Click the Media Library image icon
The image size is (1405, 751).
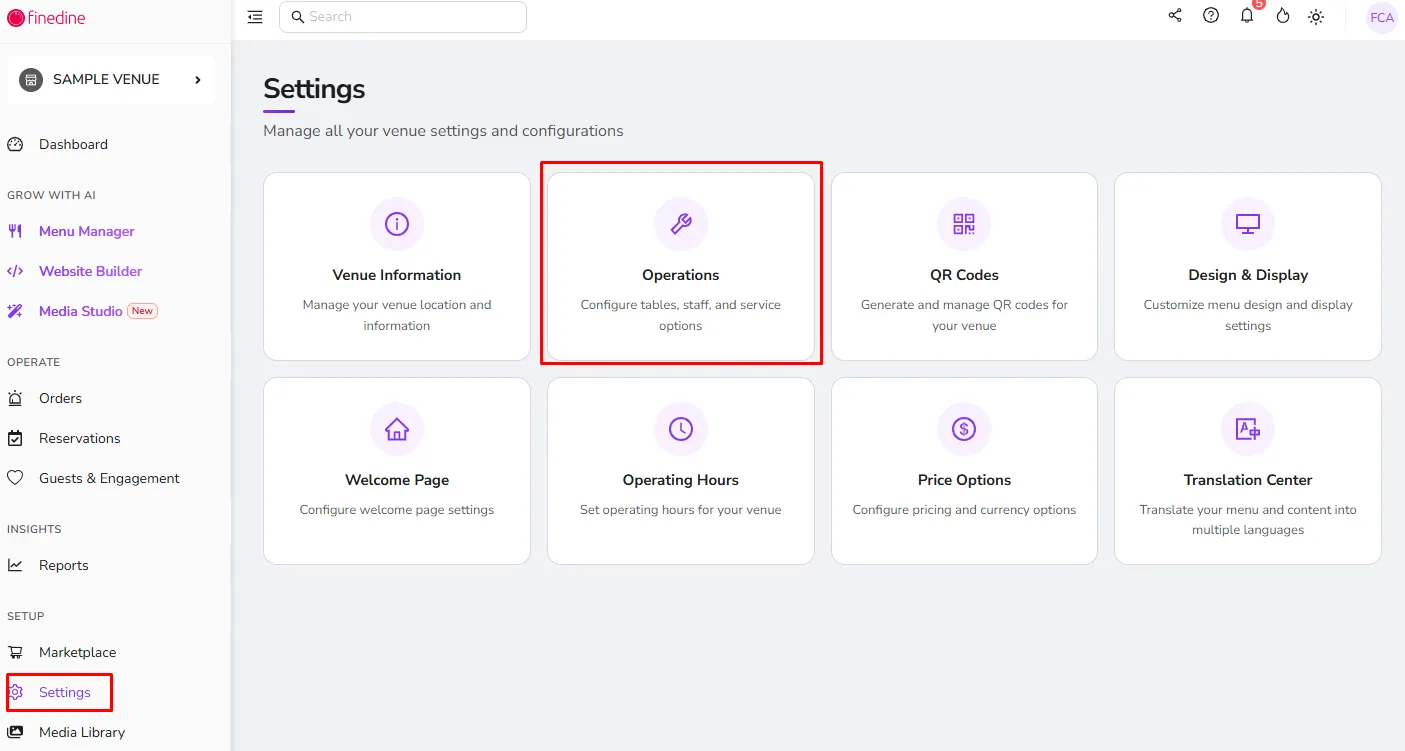click(x=15, y=732)
